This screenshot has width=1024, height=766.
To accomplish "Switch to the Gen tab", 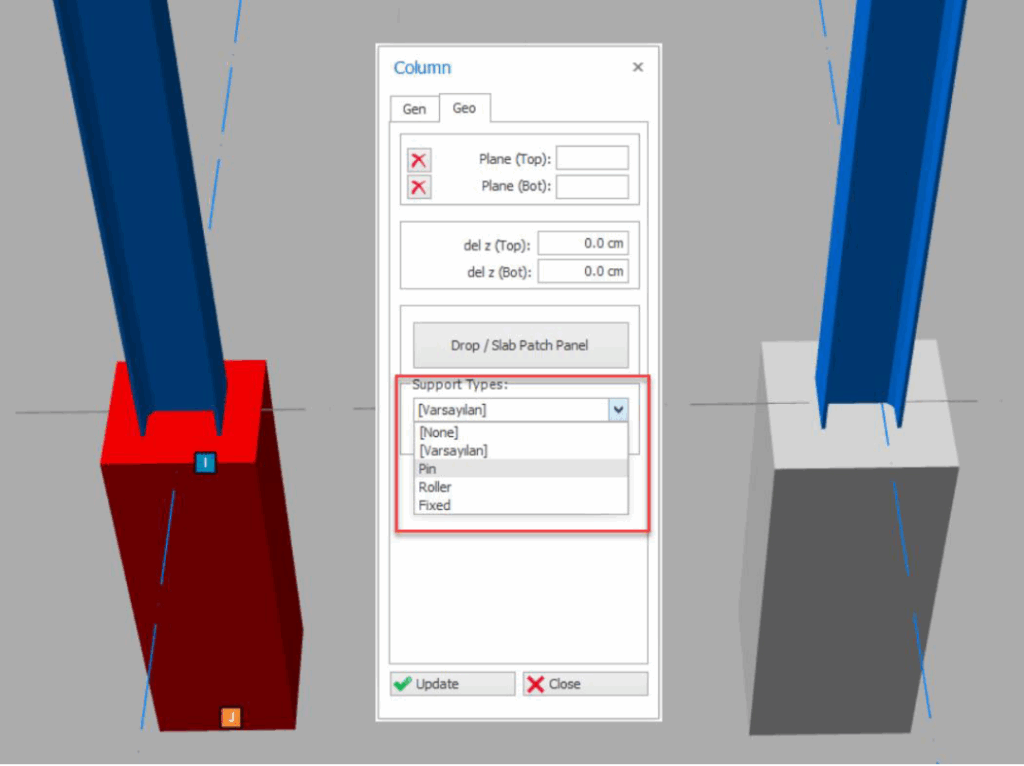I will pos(414,109).
